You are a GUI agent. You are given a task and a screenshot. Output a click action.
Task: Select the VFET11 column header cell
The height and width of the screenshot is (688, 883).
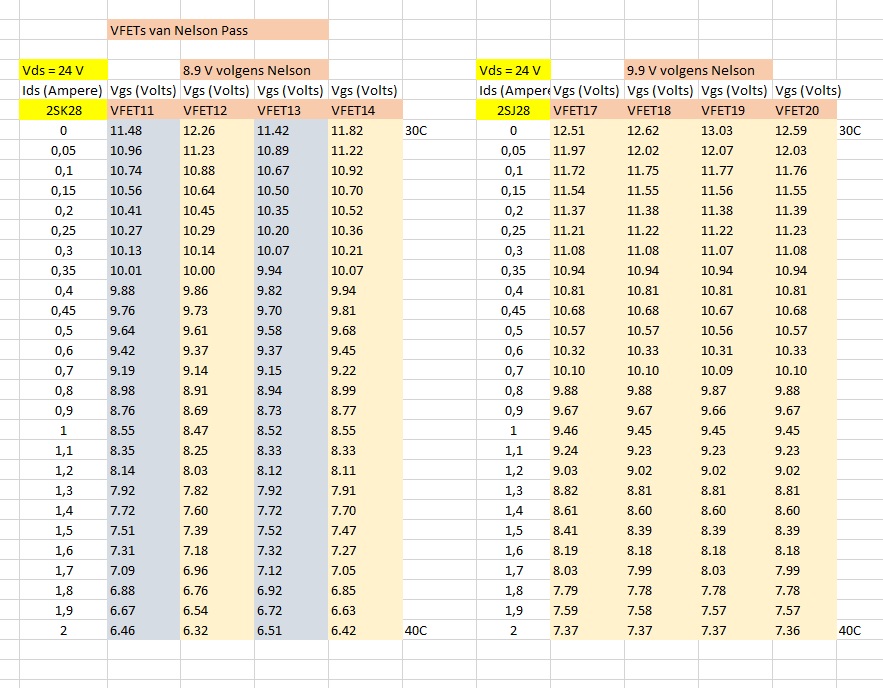tap(144, 110)
